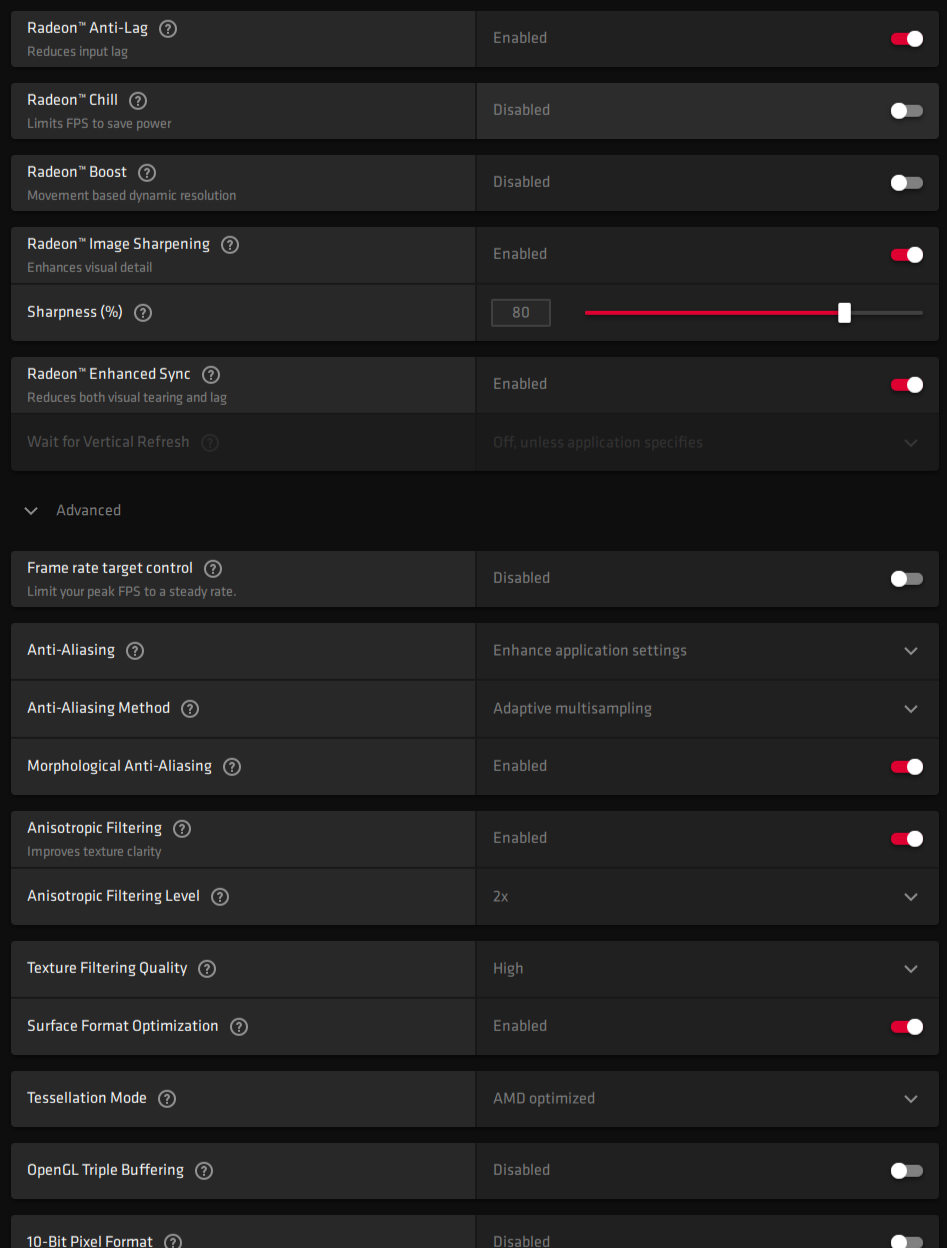
Task: Disable Morphological Anti-Aliasing switch
Action: (907, 767)
